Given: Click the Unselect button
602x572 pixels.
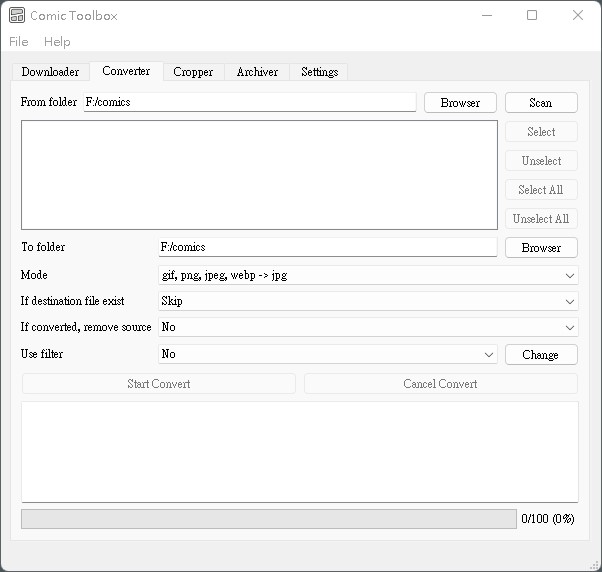Looking at the screenshot, I should [x=541, y=160].
